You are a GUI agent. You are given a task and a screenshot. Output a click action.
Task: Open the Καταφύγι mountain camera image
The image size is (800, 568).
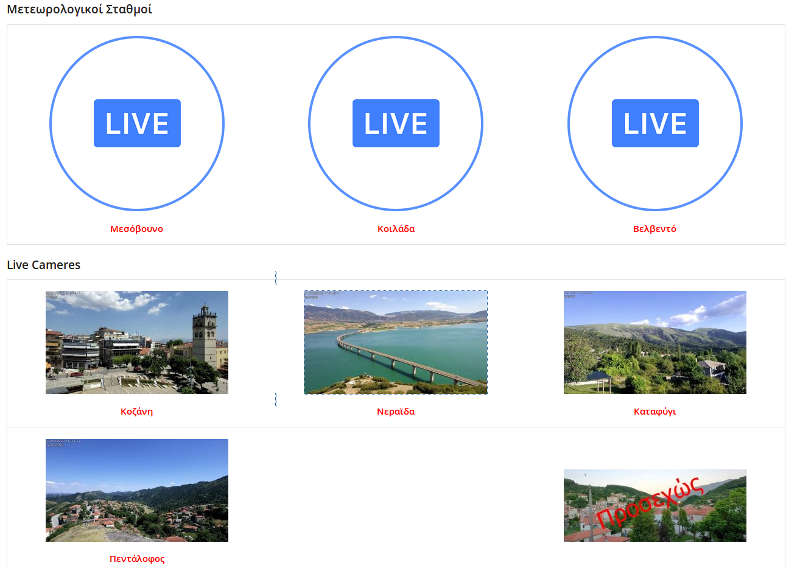(x=655, y=342)
